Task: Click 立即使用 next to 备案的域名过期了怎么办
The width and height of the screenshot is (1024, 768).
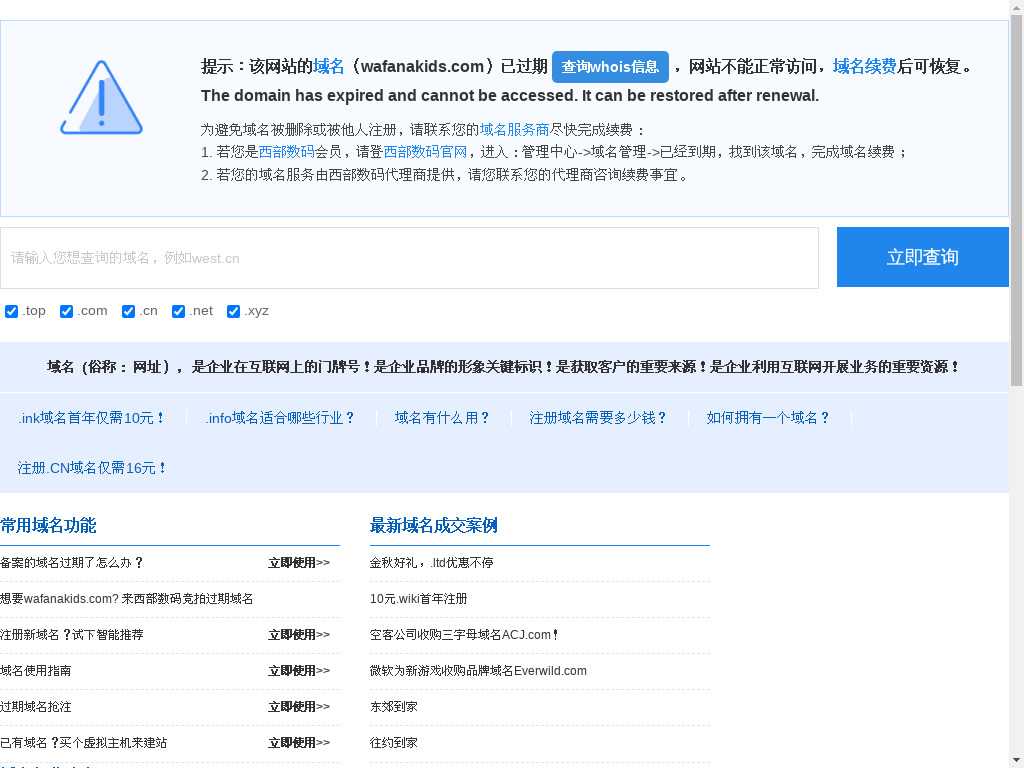Action: 298,562
